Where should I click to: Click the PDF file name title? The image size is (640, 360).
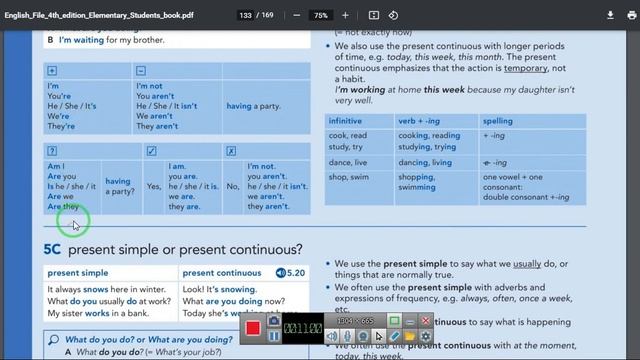[x=99, y=15]
